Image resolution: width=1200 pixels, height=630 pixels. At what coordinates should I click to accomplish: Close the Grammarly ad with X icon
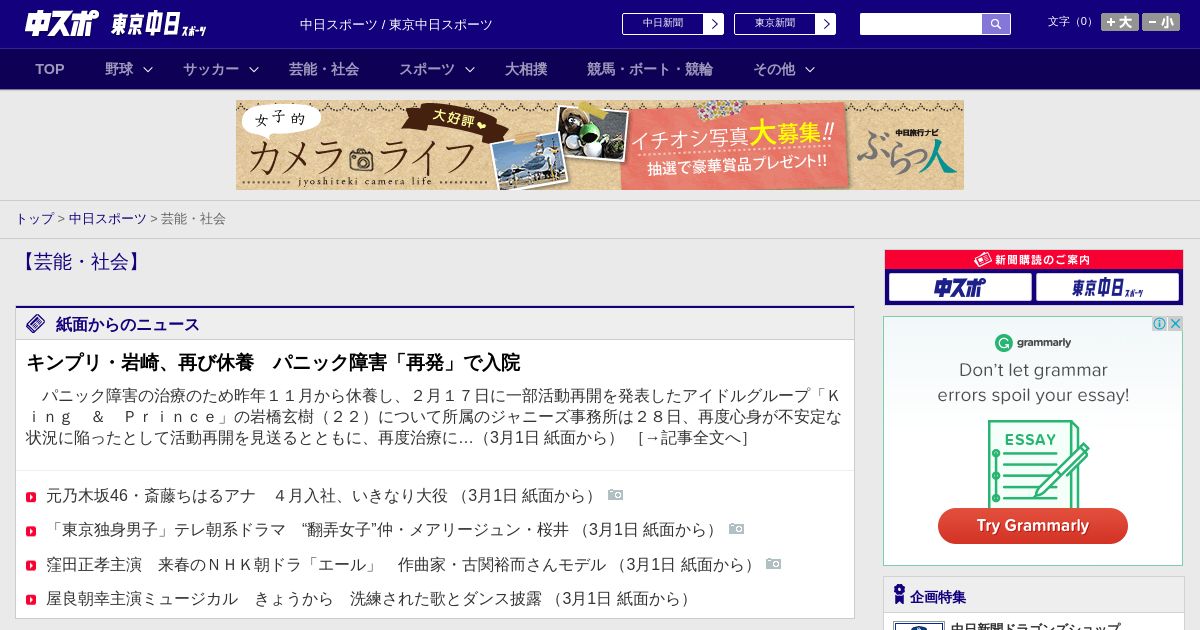pos(1175,324)
